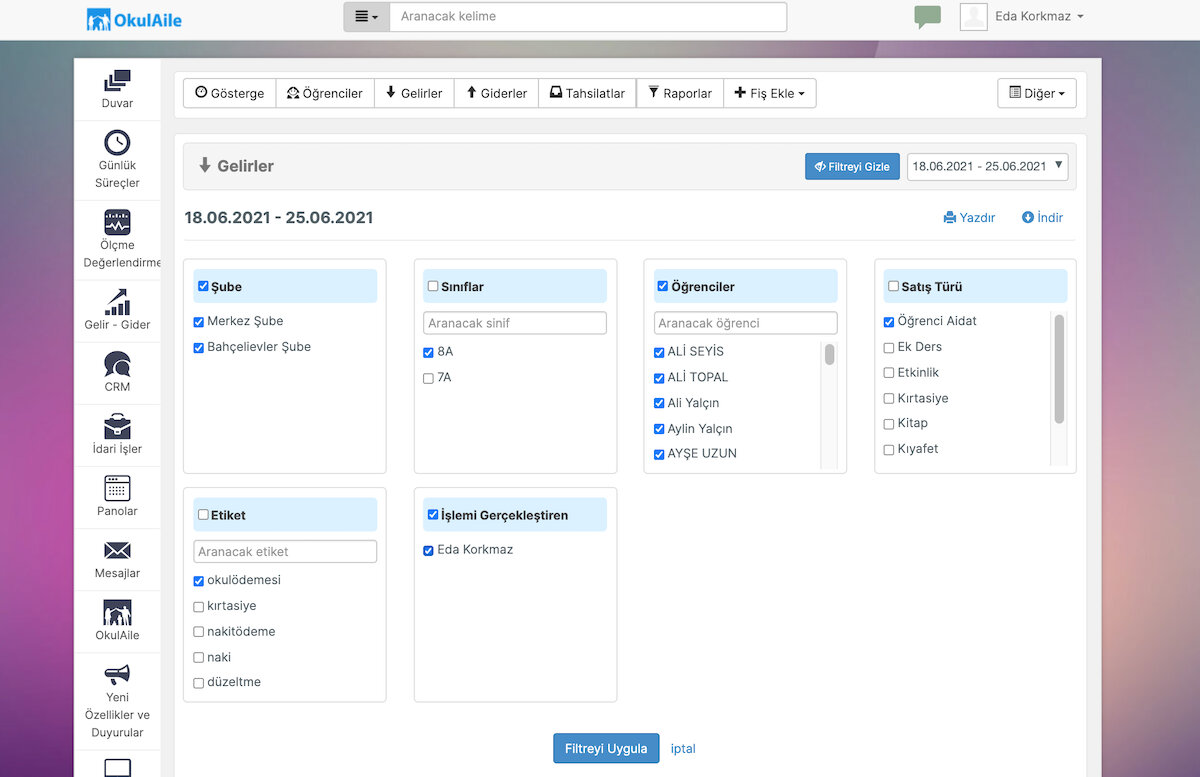This screenshot has height=777, width=1200.
Task: Open İdari İşler briefcase icon
Action: coord(117,426)
